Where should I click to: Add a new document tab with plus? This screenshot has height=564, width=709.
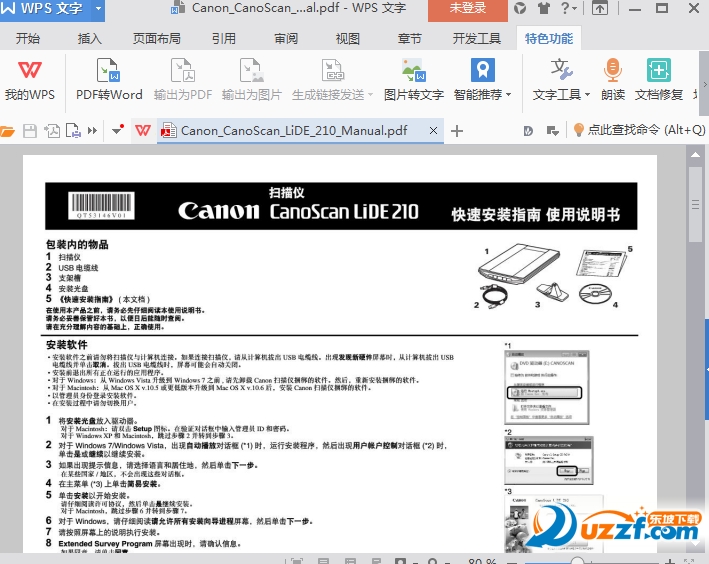[x=457, y=131]
